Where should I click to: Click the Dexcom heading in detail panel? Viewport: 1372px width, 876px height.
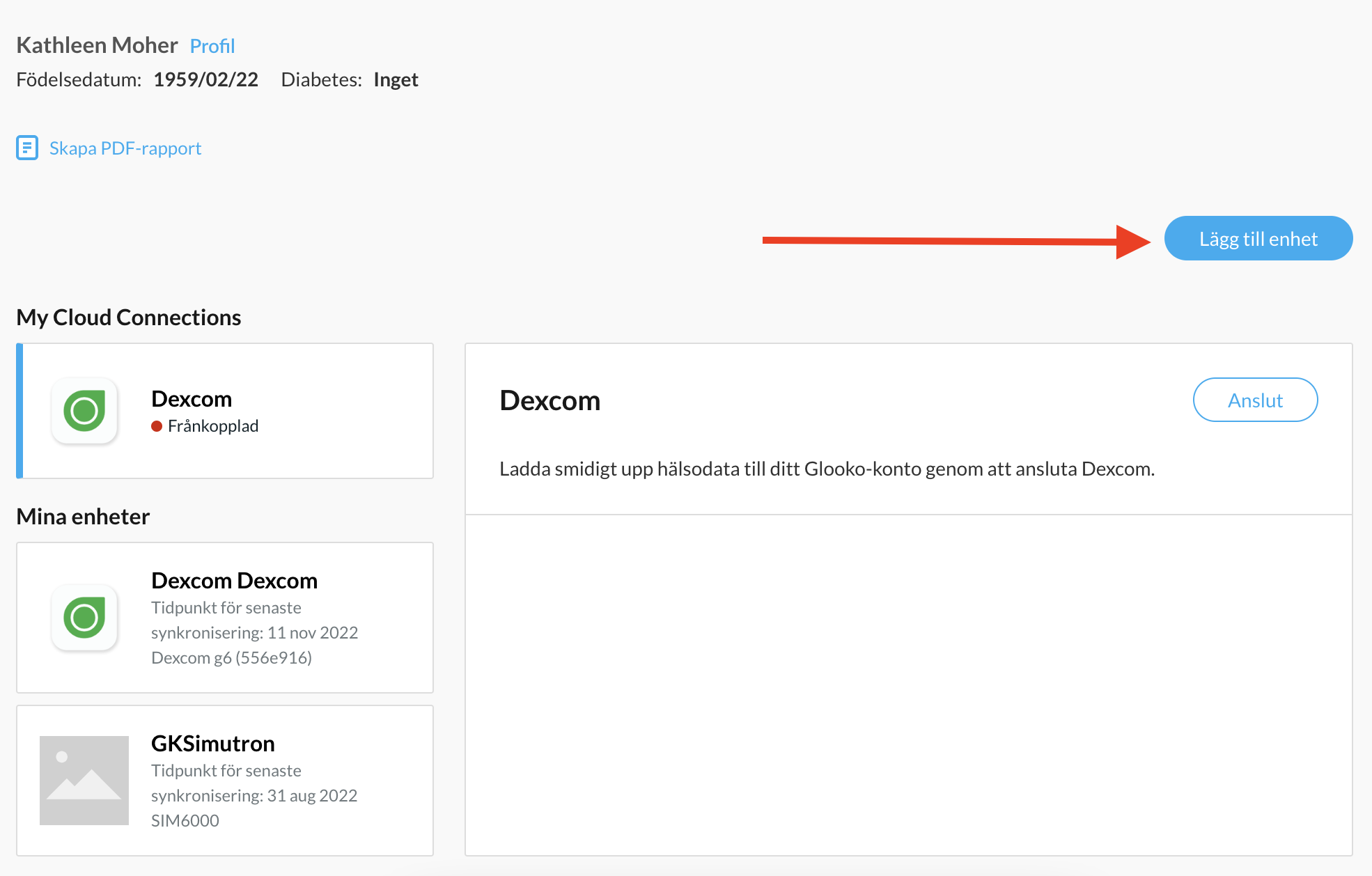(550, 400)
